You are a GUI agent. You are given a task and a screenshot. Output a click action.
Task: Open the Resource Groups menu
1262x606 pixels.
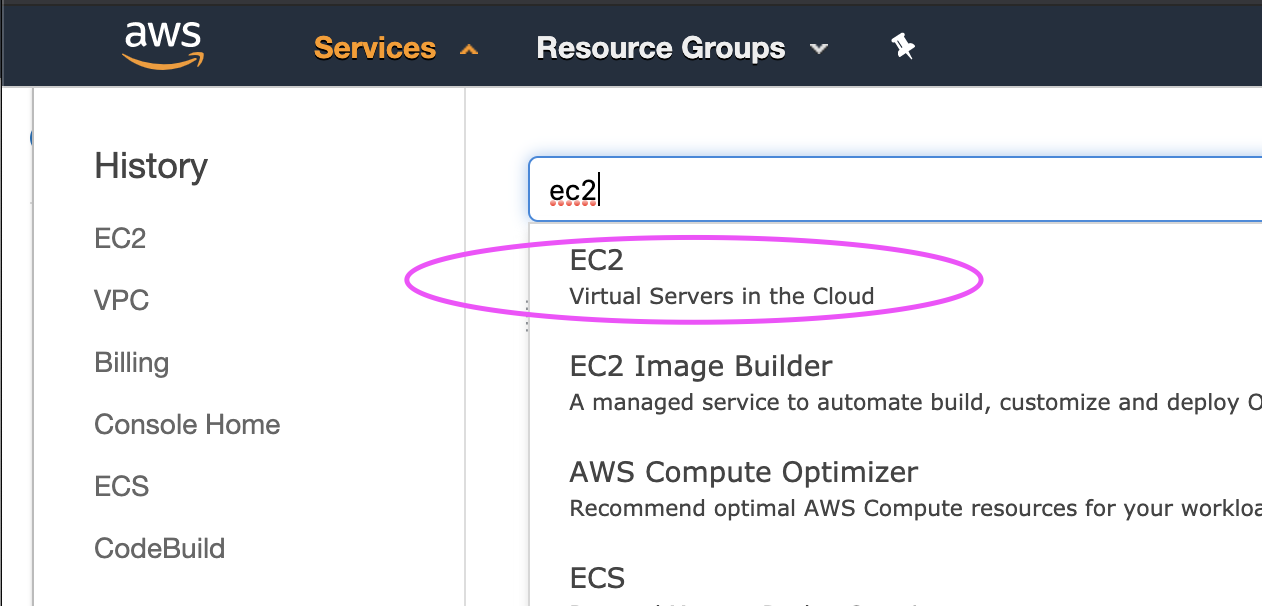[x=660, y=48]
